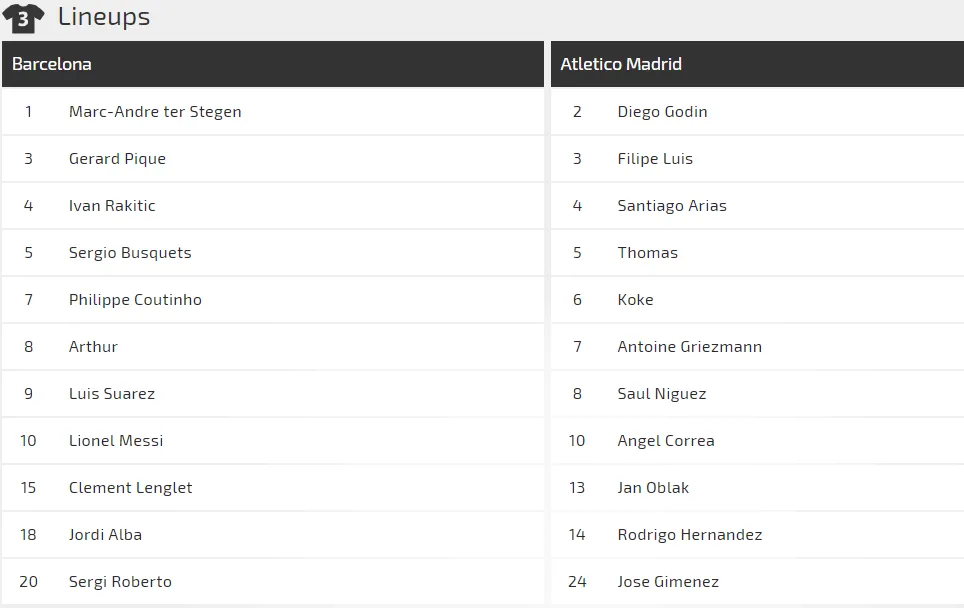Viewport: 964px width, 608px height.
Task: Open Sergio Busquets player row
Action: click(130, 253)
